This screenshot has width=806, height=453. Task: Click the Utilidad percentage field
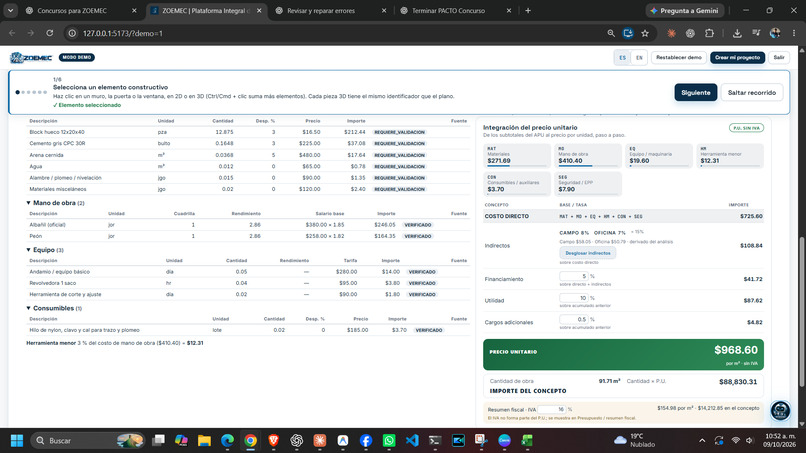574,298
